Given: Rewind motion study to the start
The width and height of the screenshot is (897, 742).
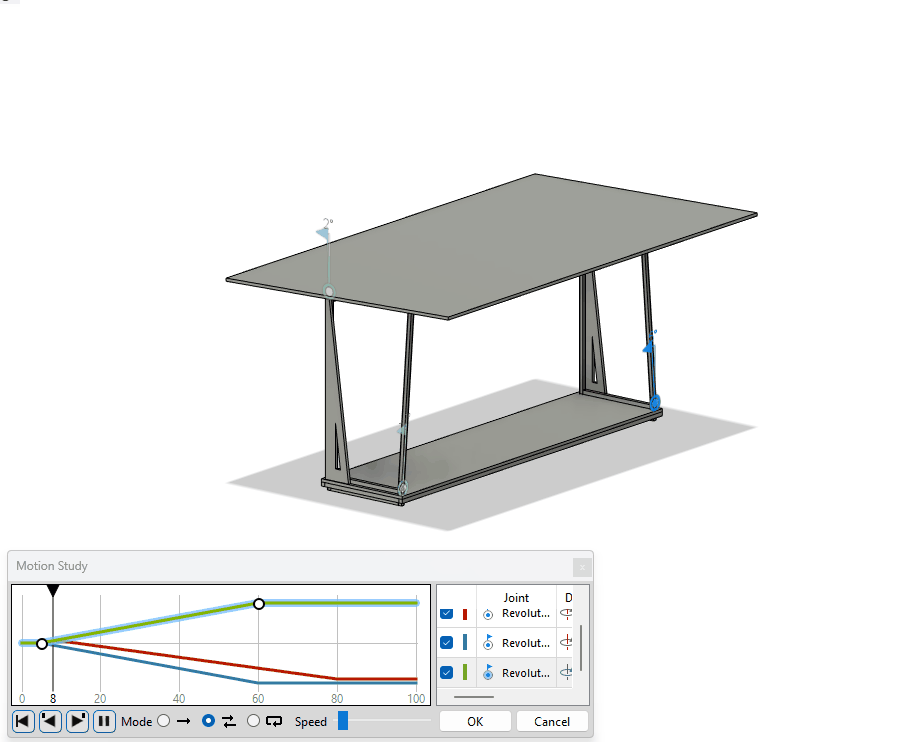Looking at the screenshot, I should tap(23, 721).
